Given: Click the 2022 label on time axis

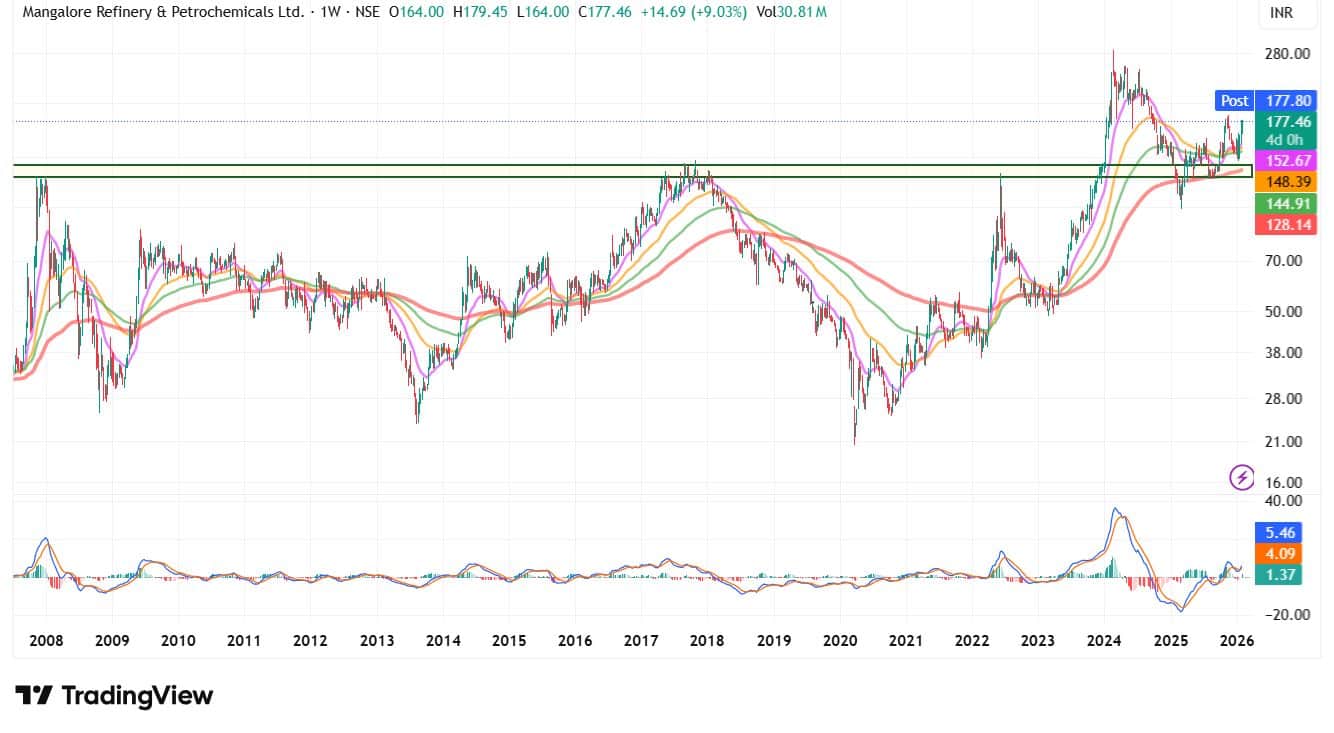Looking at the screenshot, I should (972, 640).
